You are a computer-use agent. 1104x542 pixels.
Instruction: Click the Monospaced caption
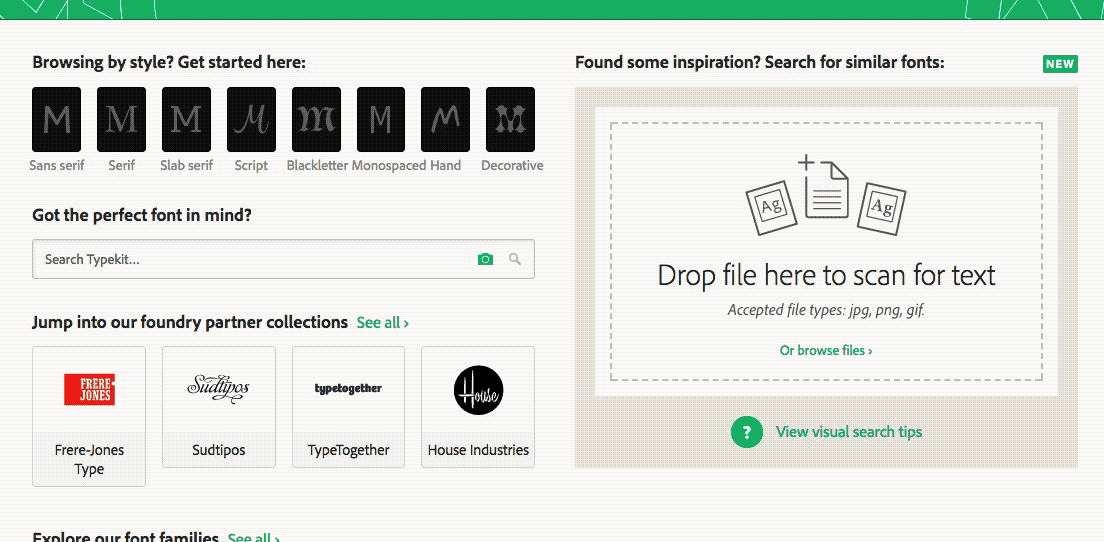[x=389, y=165]
